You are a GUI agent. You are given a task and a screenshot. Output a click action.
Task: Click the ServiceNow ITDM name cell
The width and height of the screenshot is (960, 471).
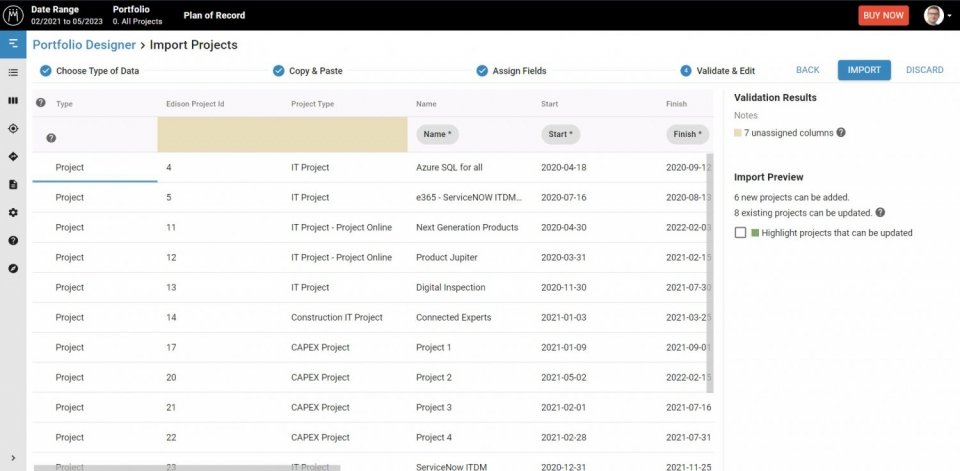[x=451, y=467]
